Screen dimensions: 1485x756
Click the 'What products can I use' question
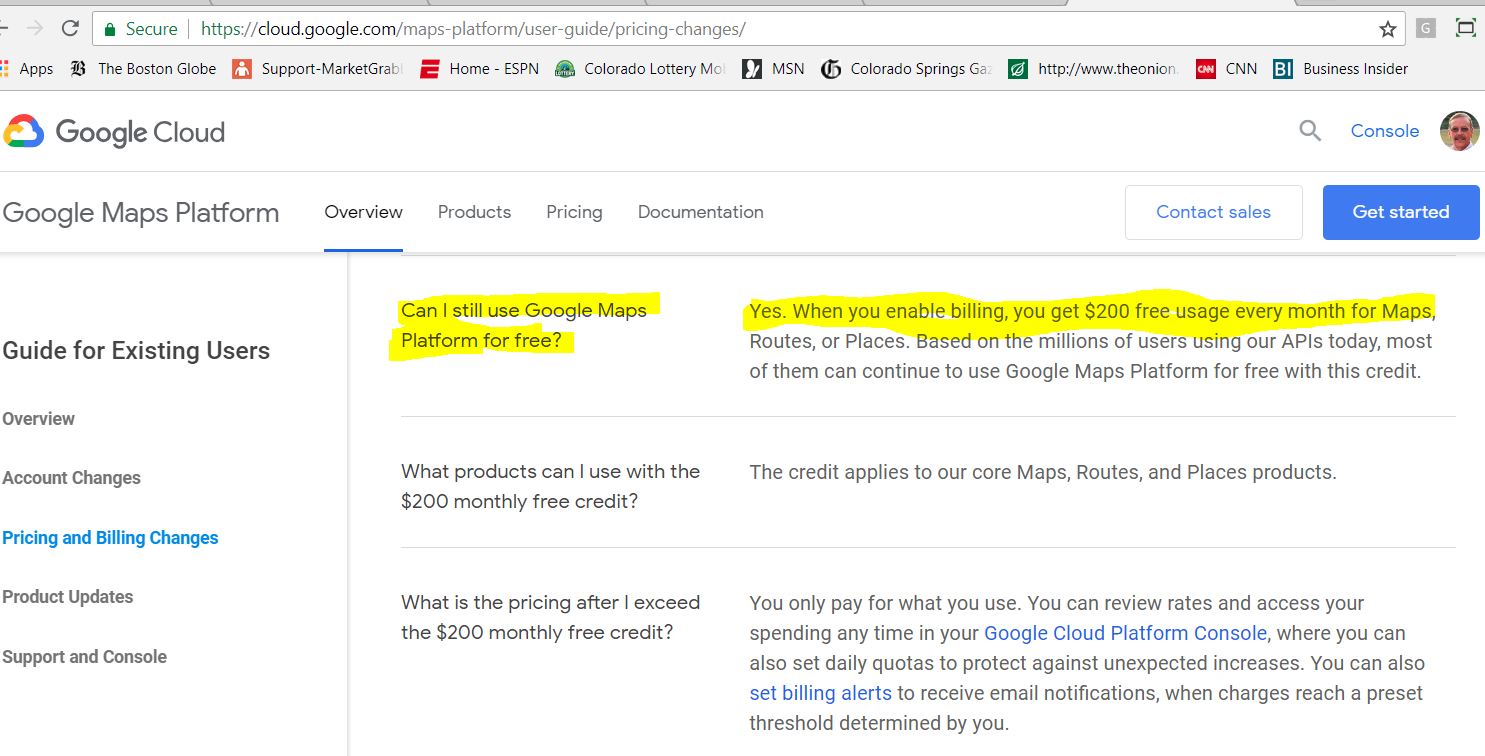tap(550, 486)
